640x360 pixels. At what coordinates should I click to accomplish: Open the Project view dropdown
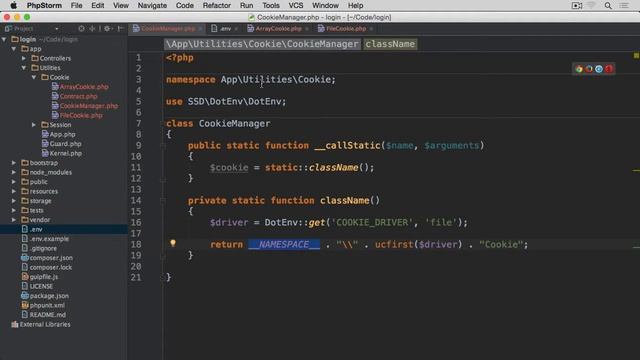coord(56,29)
